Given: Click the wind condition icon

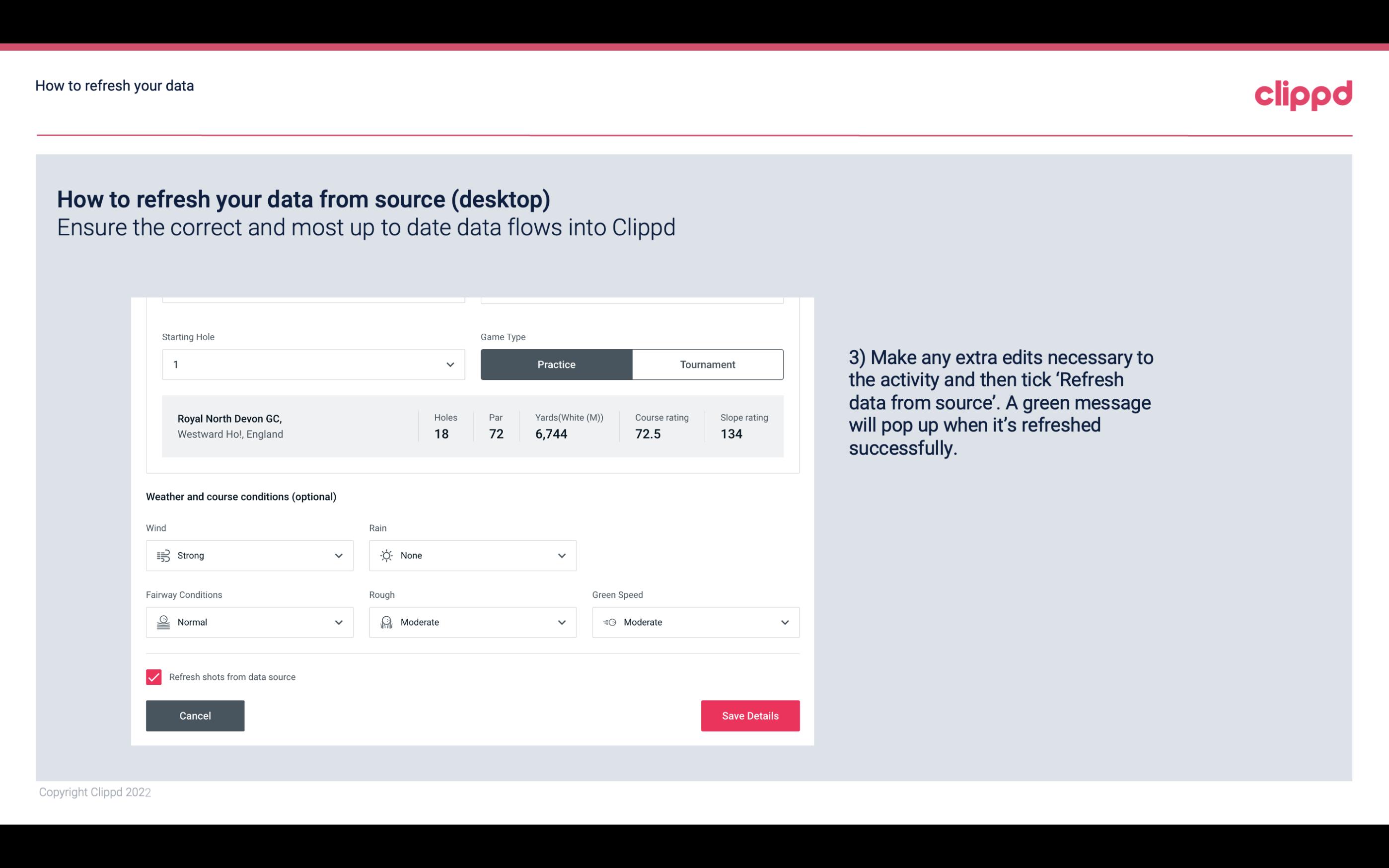Looking at the screenshot, I should (163, 555).
